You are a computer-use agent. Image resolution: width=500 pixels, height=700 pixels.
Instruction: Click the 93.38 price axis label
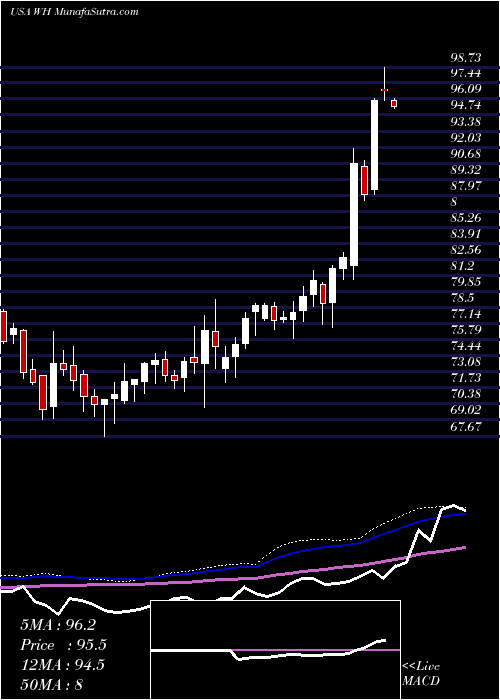click(x=465, y=121)
